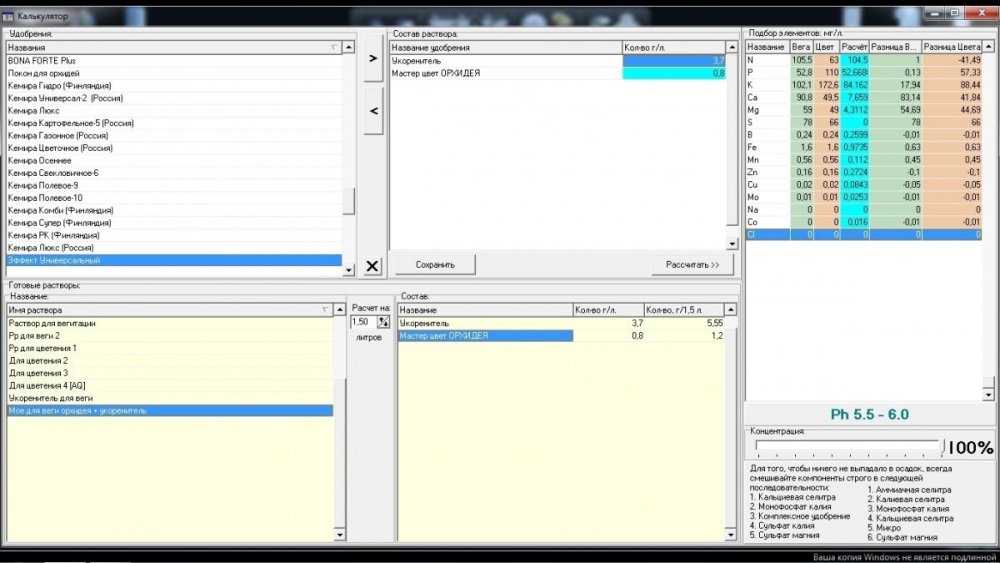Add fertilizer with the right arrow button

[373, 58]
